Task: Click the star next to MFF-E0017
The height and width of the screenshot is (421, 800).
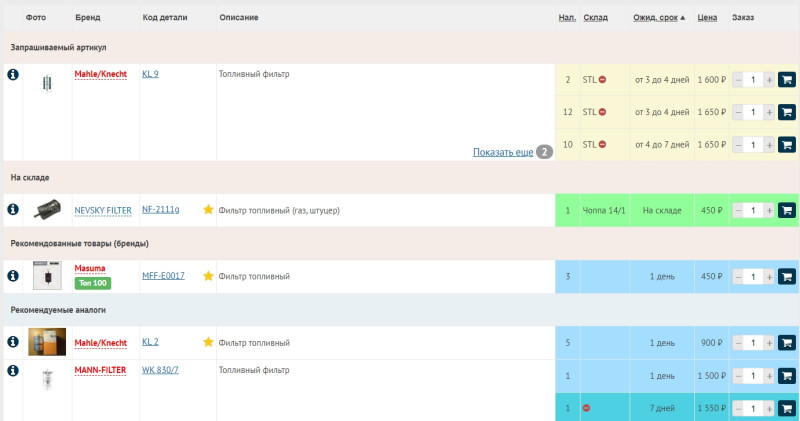Action: (208, 276)
